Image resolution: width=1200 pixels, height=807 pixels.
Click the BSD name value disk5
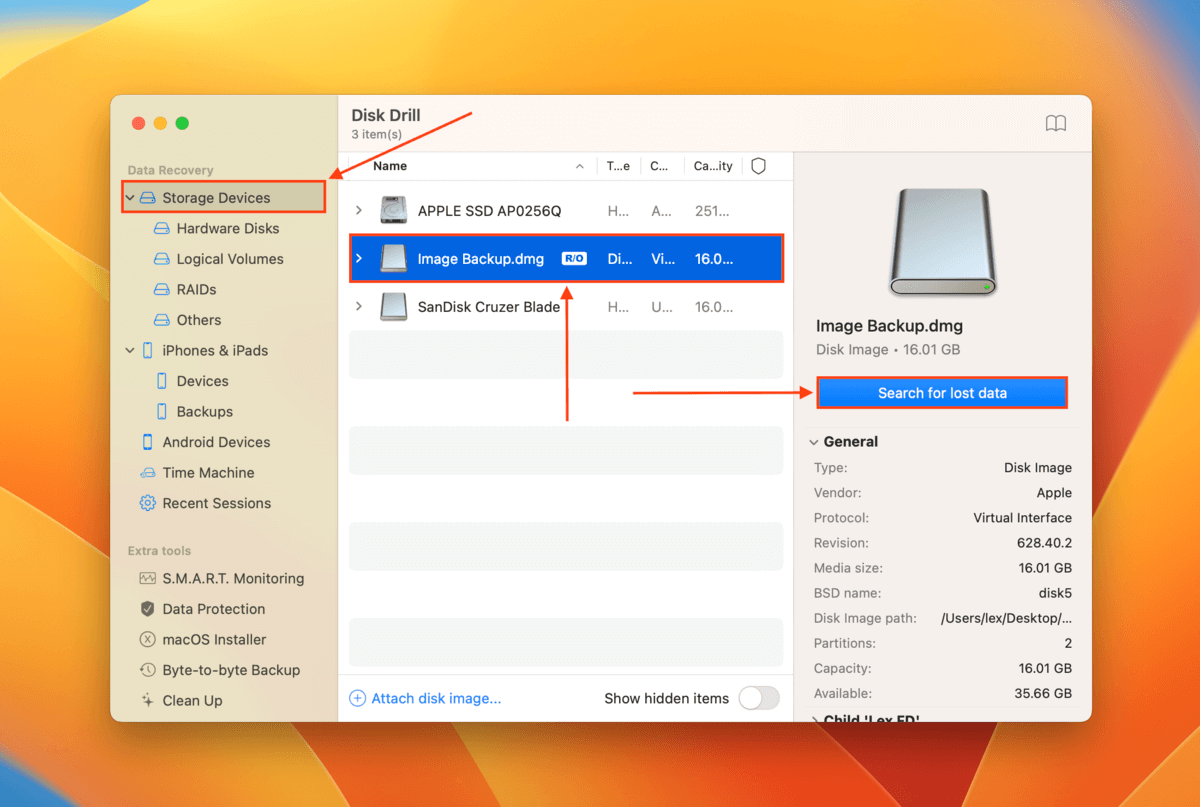point(1053,593)
